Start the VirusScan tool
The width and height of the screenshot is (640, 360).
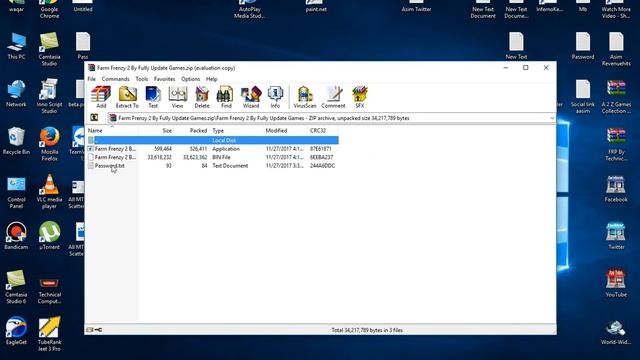[x=305, y=97]
